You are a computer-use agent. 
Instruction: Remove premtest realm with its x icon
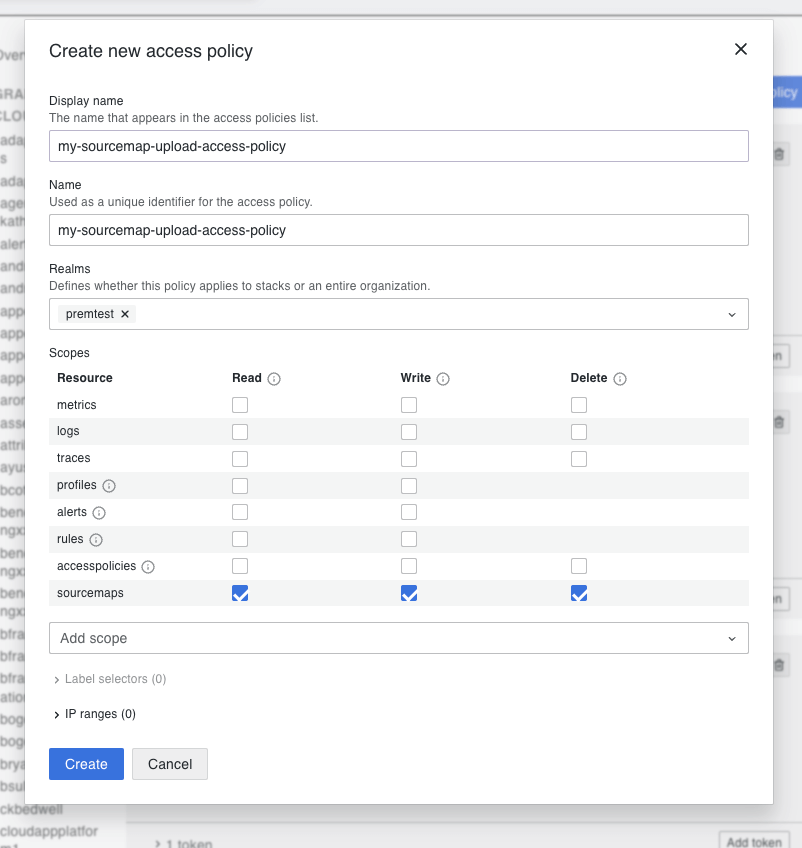pyautogui.click(x=125, y=314)
